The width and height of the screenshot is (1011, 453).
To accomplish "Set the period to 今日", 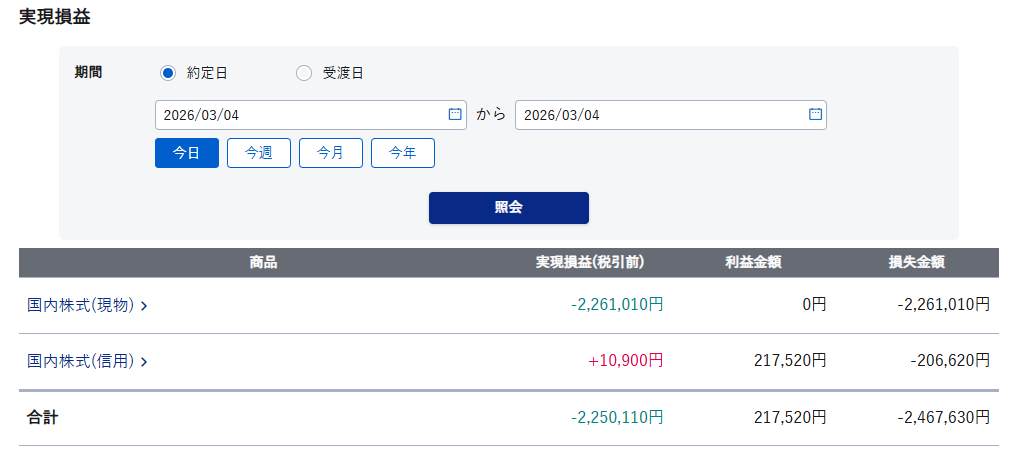I will 187,153.
